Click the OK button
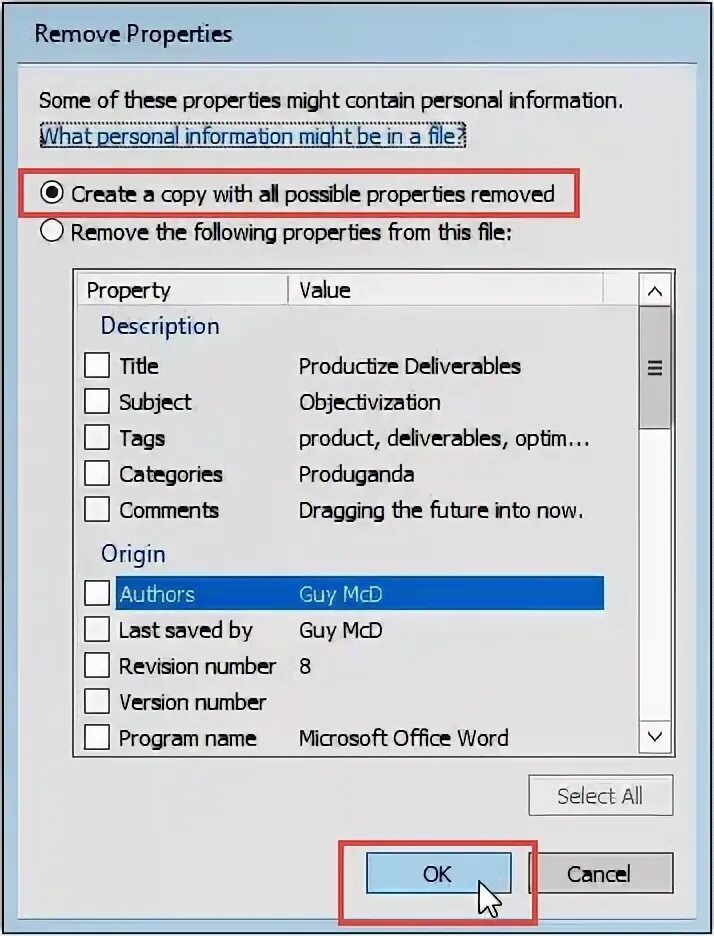This screenshot has width=714, height=936. 439,873
